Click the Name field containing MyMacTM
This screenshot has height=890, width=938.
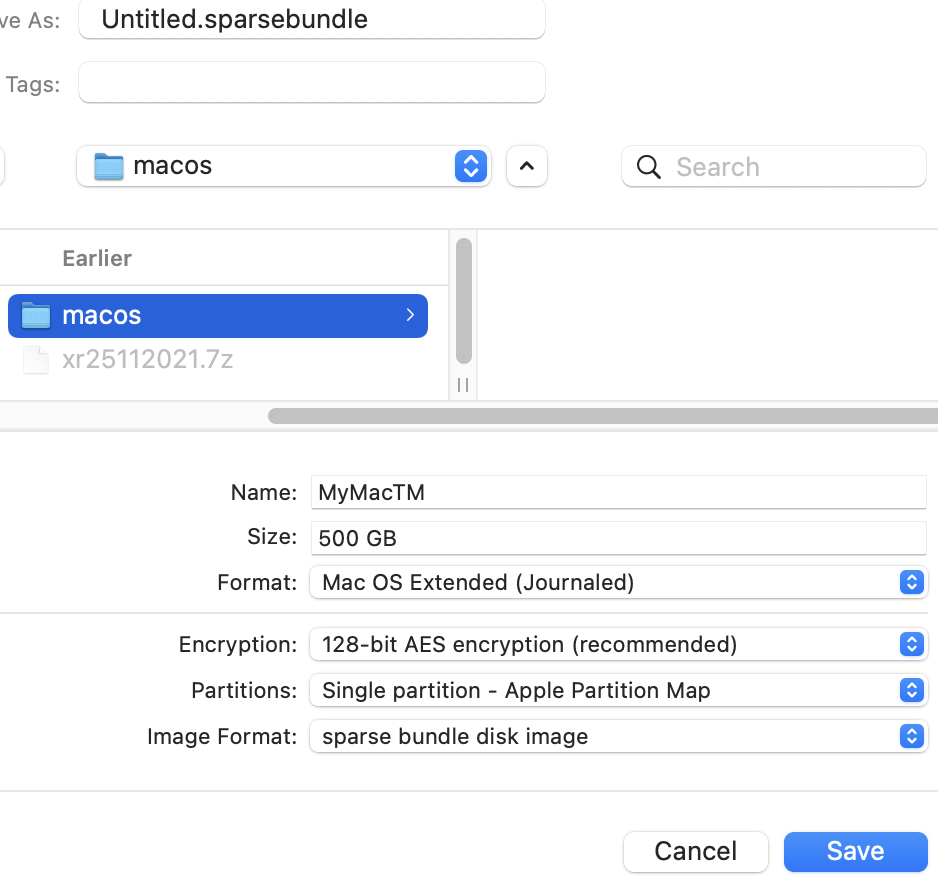tap(618, 492)
